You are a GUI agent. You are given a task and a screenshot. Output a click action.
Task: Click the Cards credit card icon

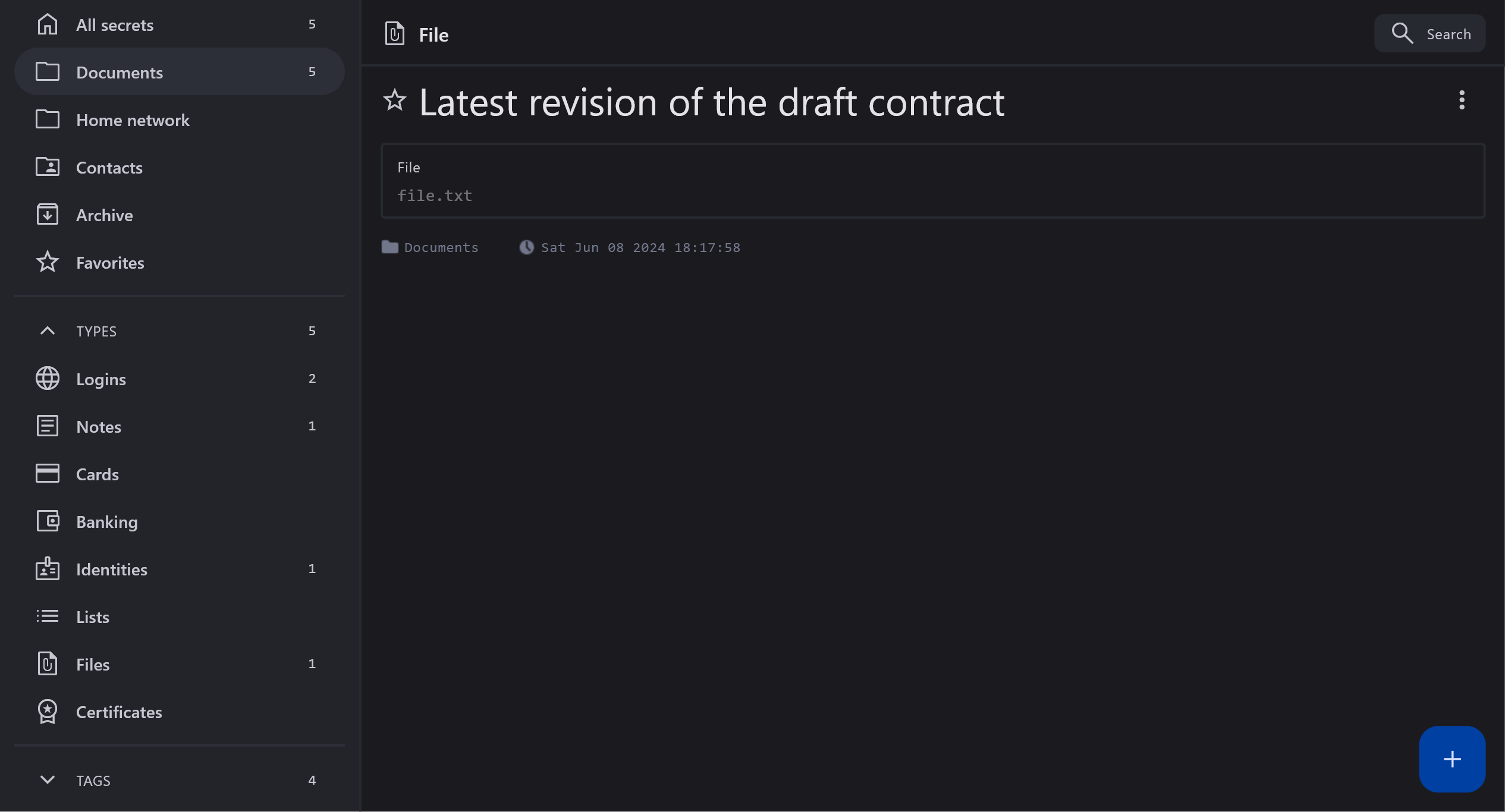pos(48,474)
